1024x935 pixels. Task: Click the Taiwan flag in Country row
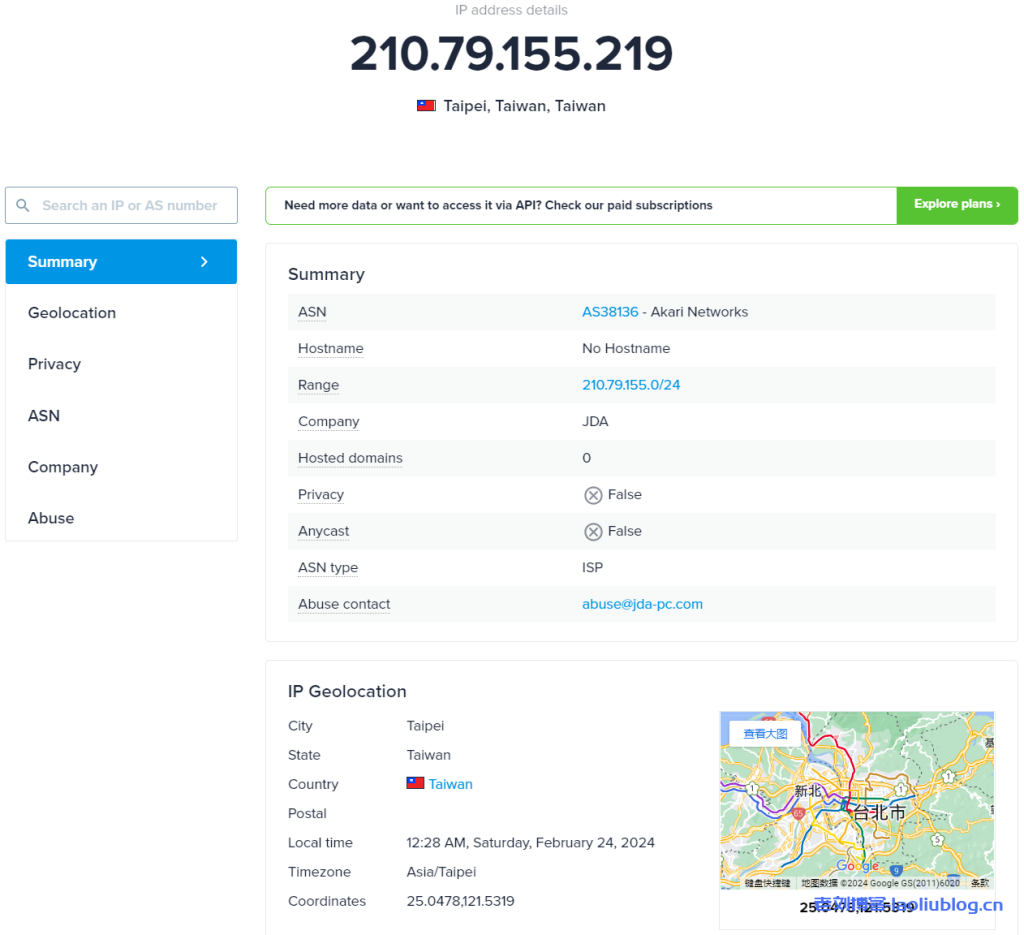[x=415, y=784]
